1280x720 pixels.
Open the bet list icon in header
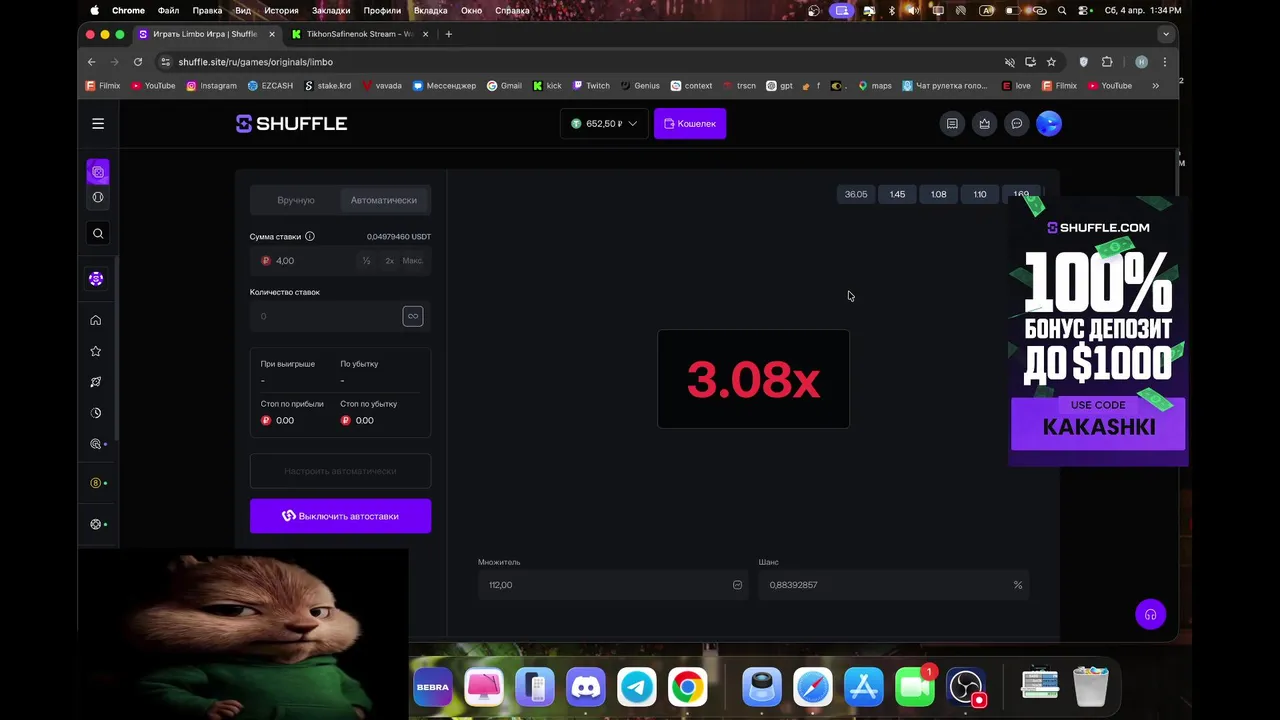pyautogui.click(x=952, y=124)
